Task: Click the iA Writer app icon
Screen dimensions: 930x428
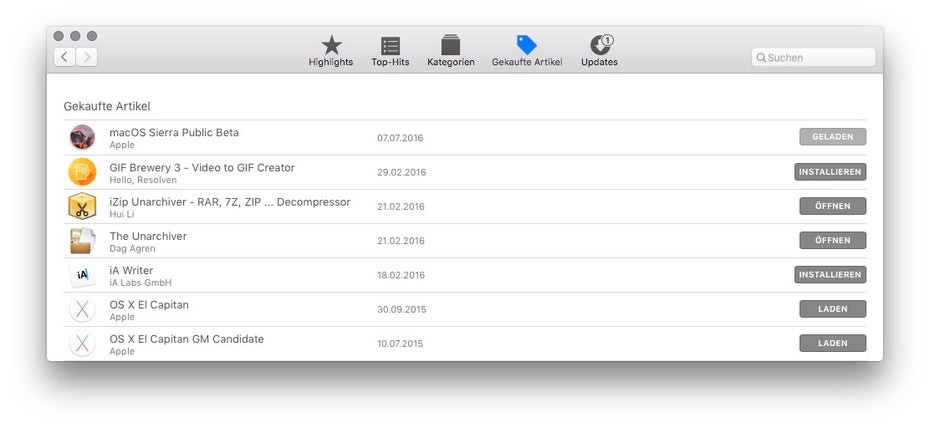Action: [x=82, y=275]
